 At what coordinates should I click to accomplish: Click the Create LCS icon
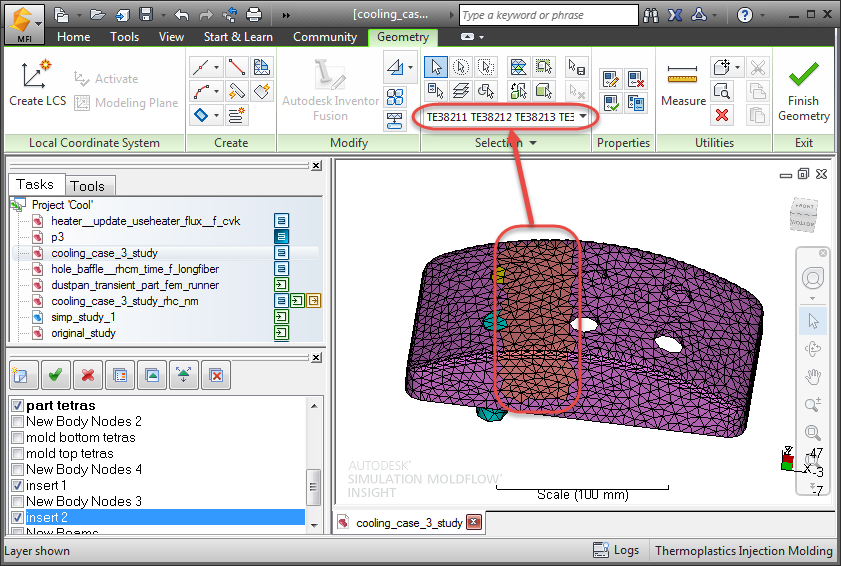36,73
